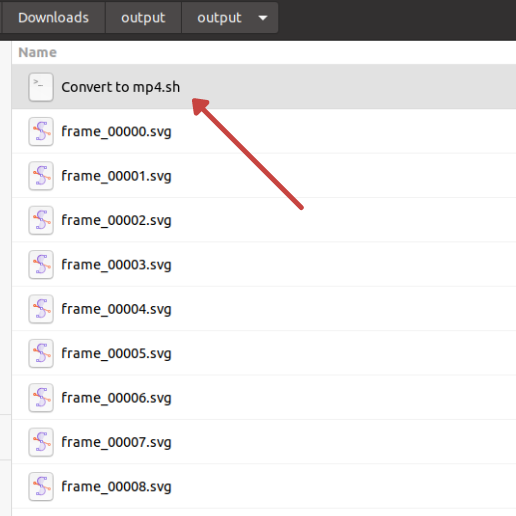Select the file name frame_00000.svg

pos(116,132)
